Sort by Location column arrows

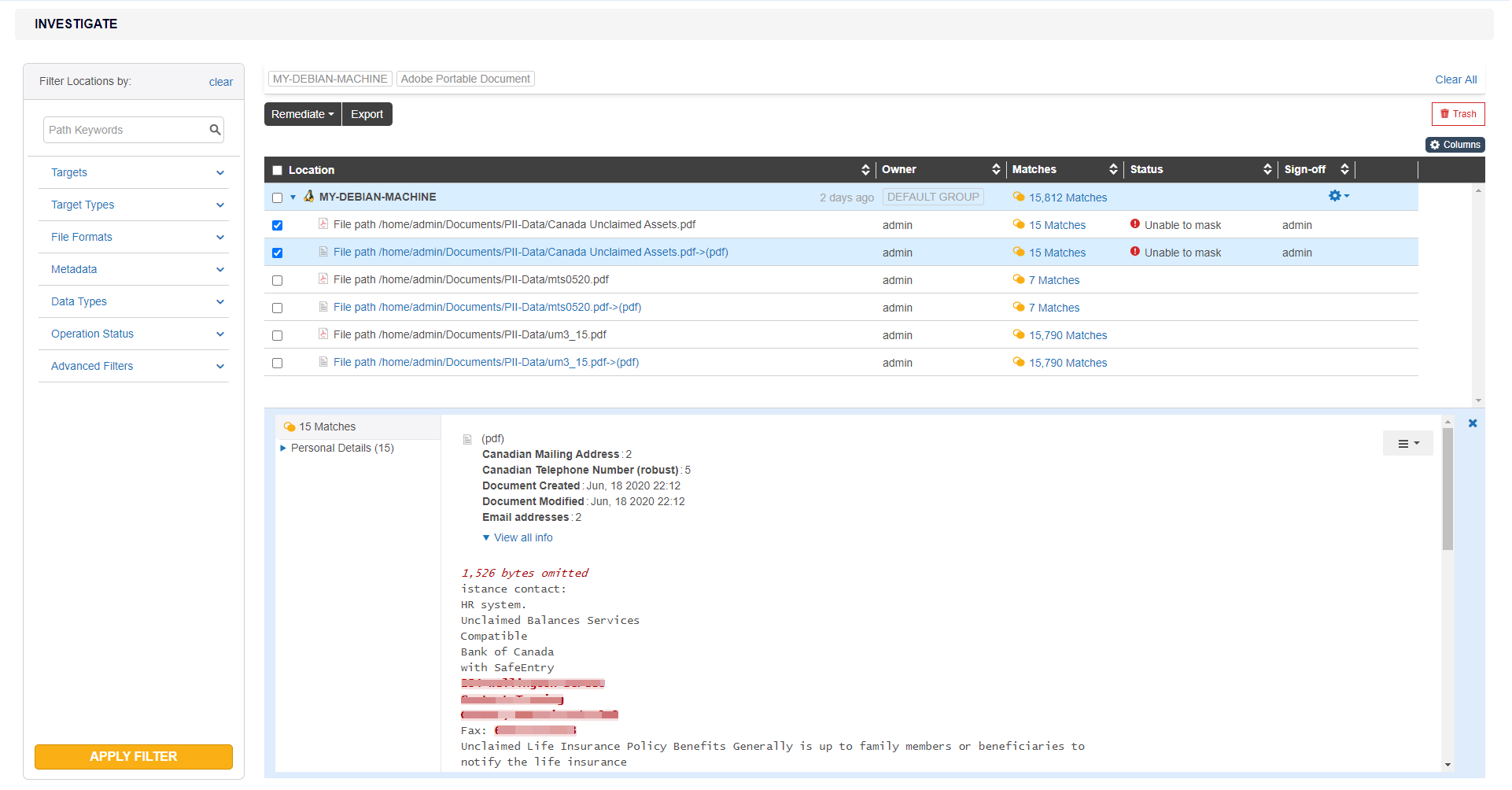point(865,170)
